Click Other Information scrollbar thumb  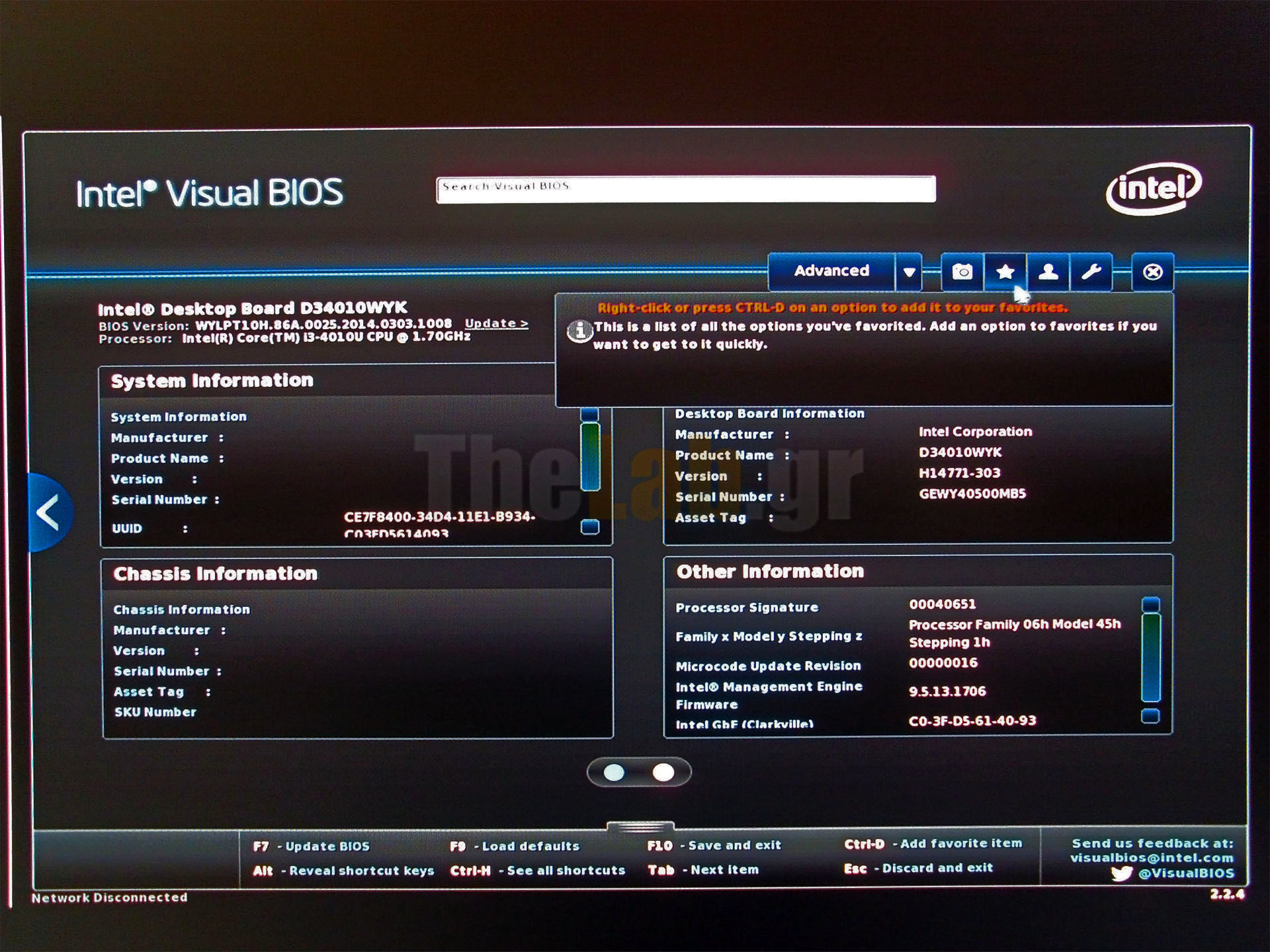coord(1151,658)
